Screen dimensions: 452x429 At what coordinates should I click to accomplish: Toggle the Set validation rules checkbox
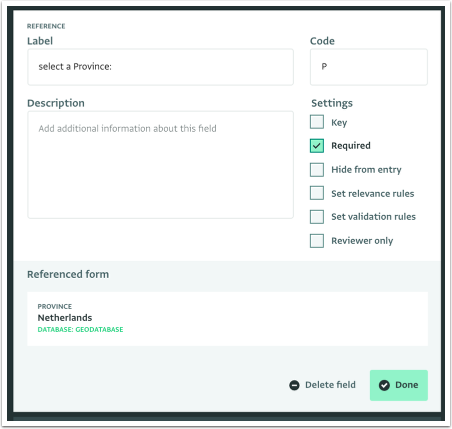click(x=317, y=217)
